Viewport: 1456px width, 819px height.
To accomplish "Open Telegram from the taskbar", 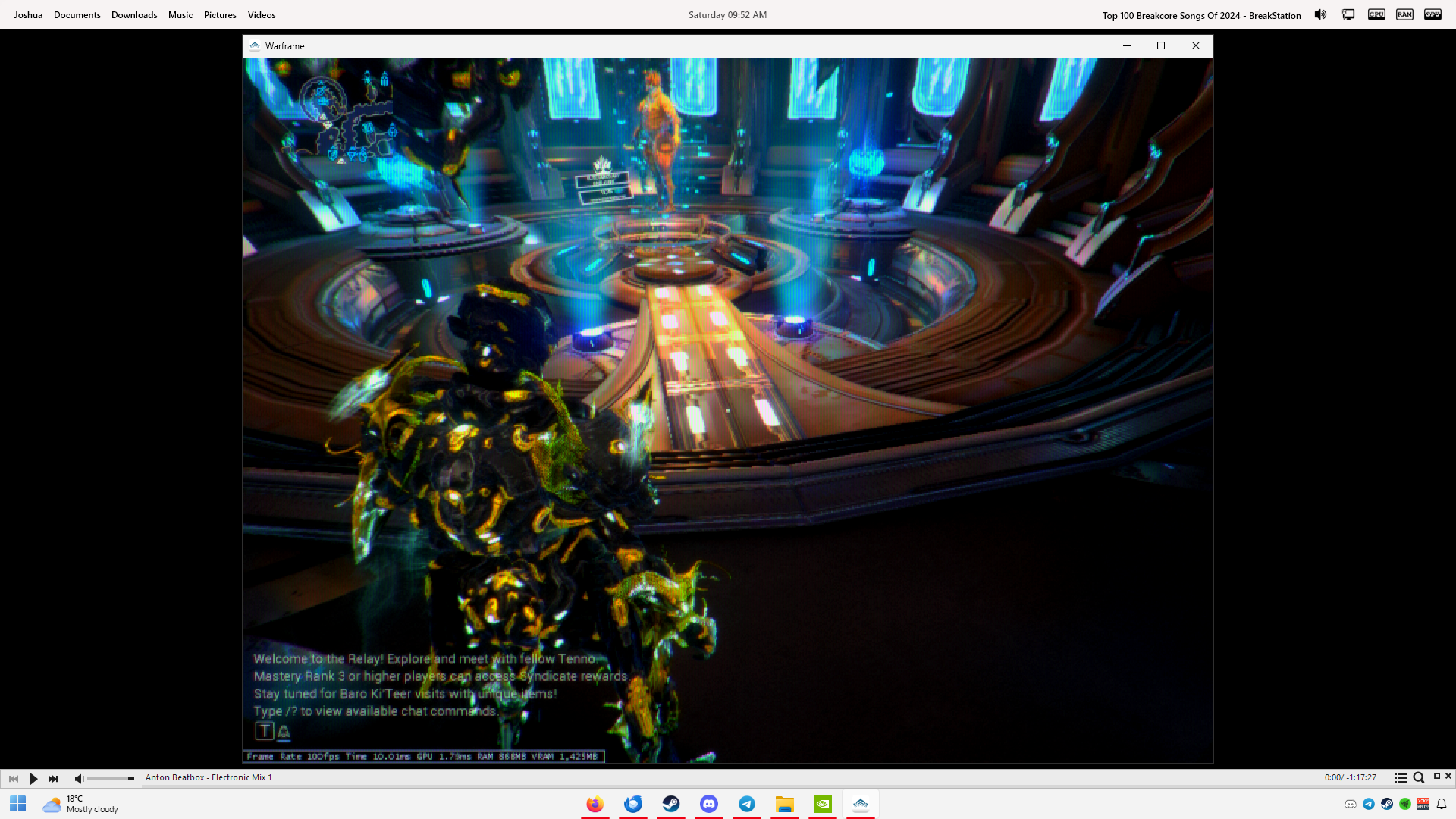I will pos(747,804).
